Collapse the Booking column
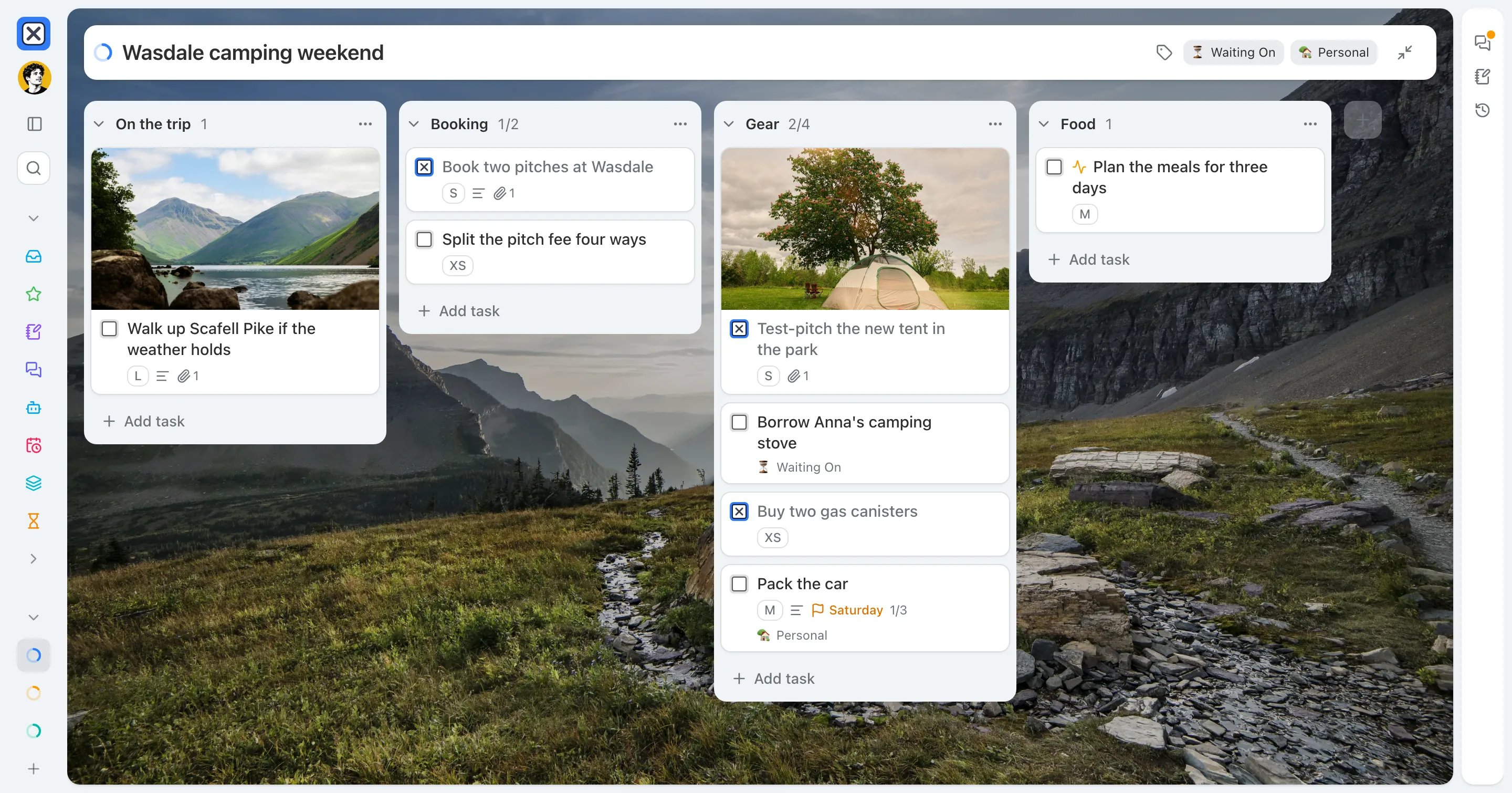This screenshot has height=793, width=1512. coord(414,124)
